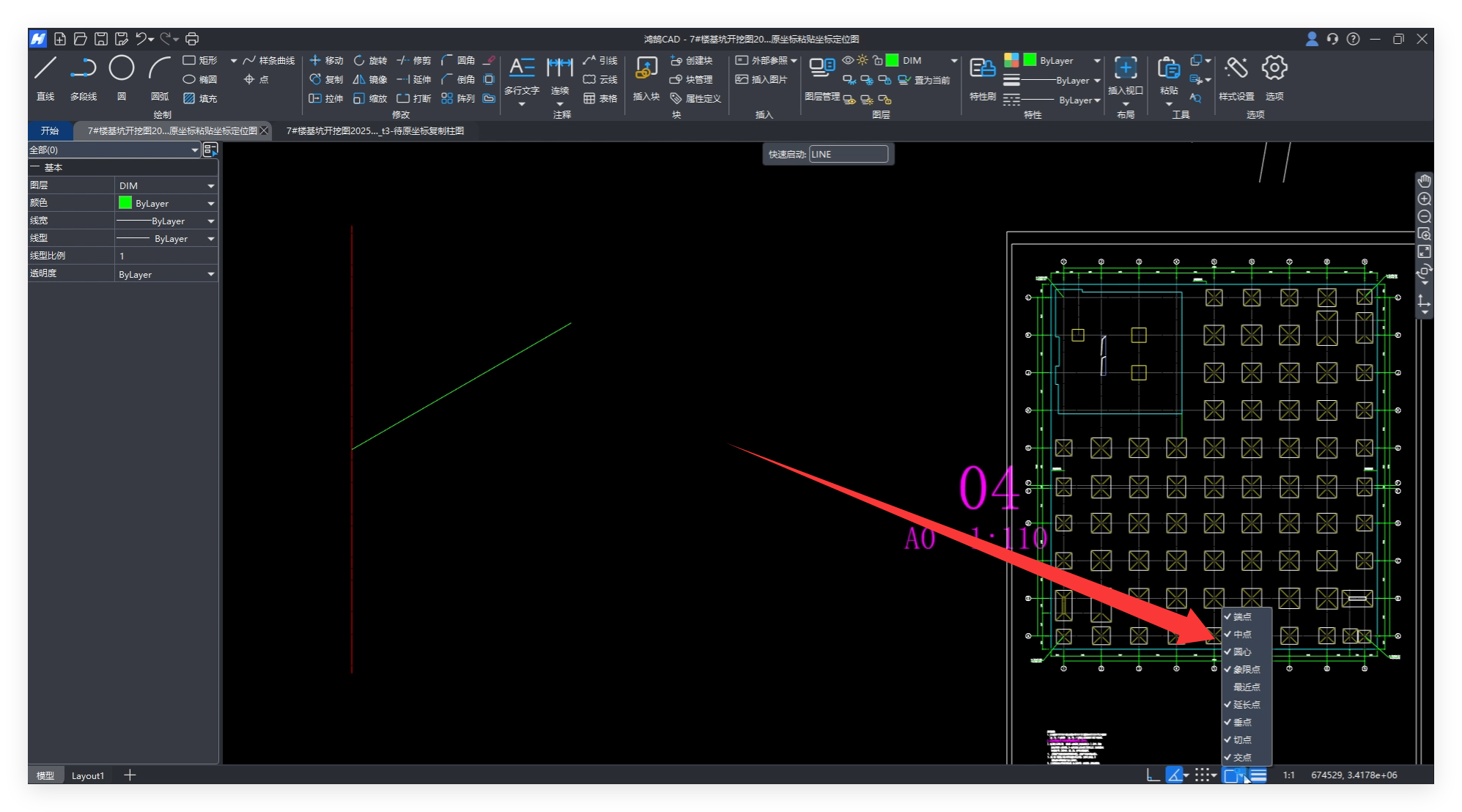Select the 直线 (Line) drawing tool
Viewport: 1462px width, 812px height.
(x=45, y=69)
